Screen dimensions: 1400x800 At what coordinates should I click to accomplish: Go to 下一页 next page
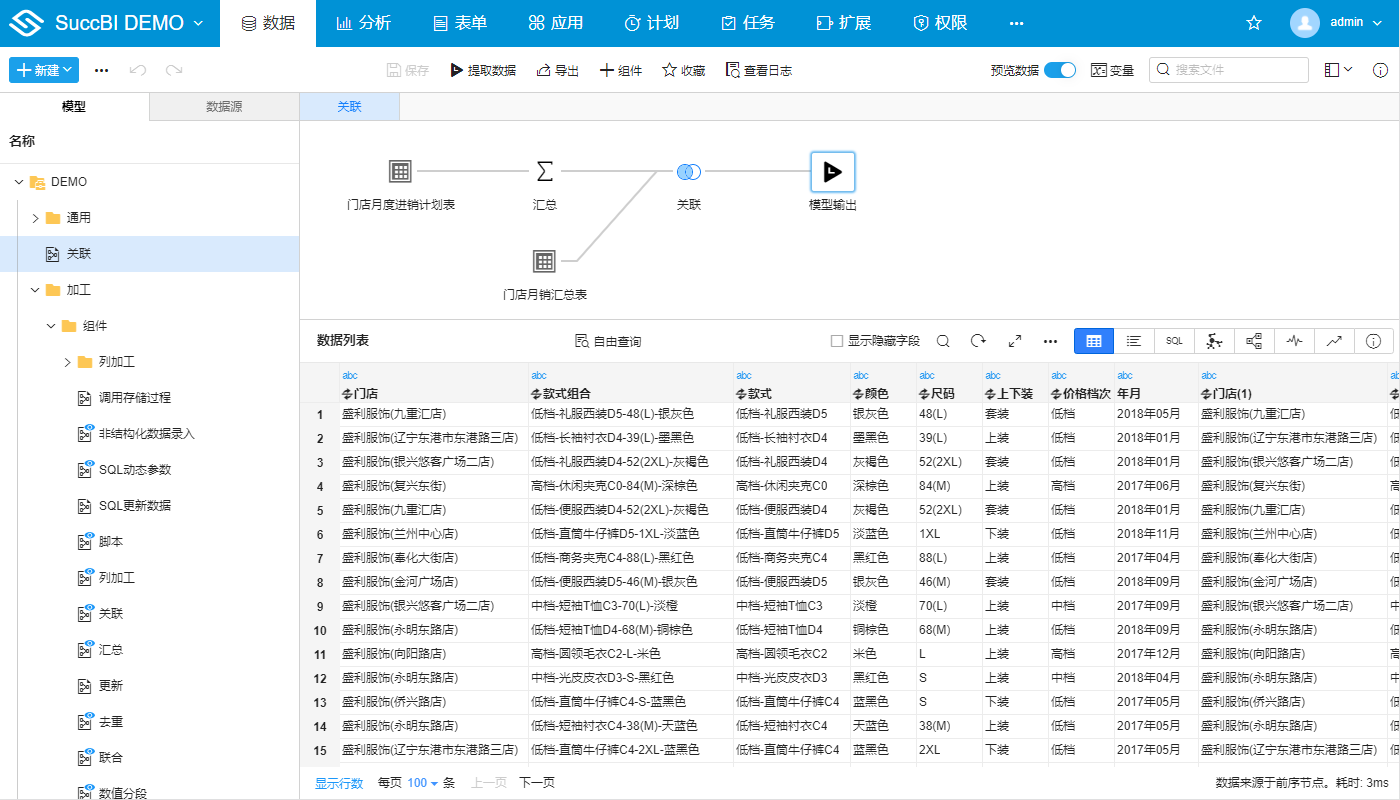click(x=537, y=783)
